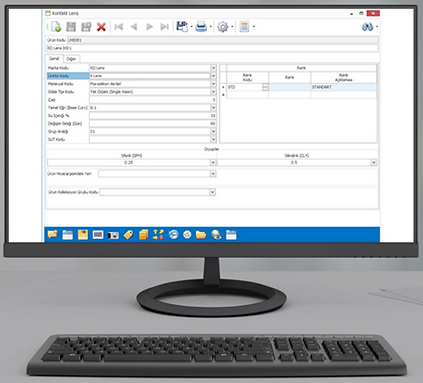Click the description field below Ürün Kodu
Screen dimensions: 423x383
pos(212,48)
